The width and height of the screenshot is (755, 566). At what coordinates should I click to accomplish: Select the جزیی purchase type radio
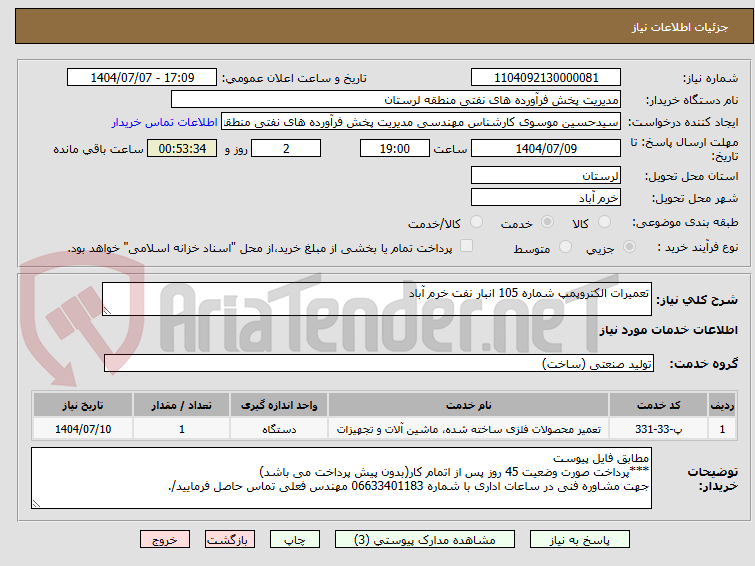(x=629, y=247)
